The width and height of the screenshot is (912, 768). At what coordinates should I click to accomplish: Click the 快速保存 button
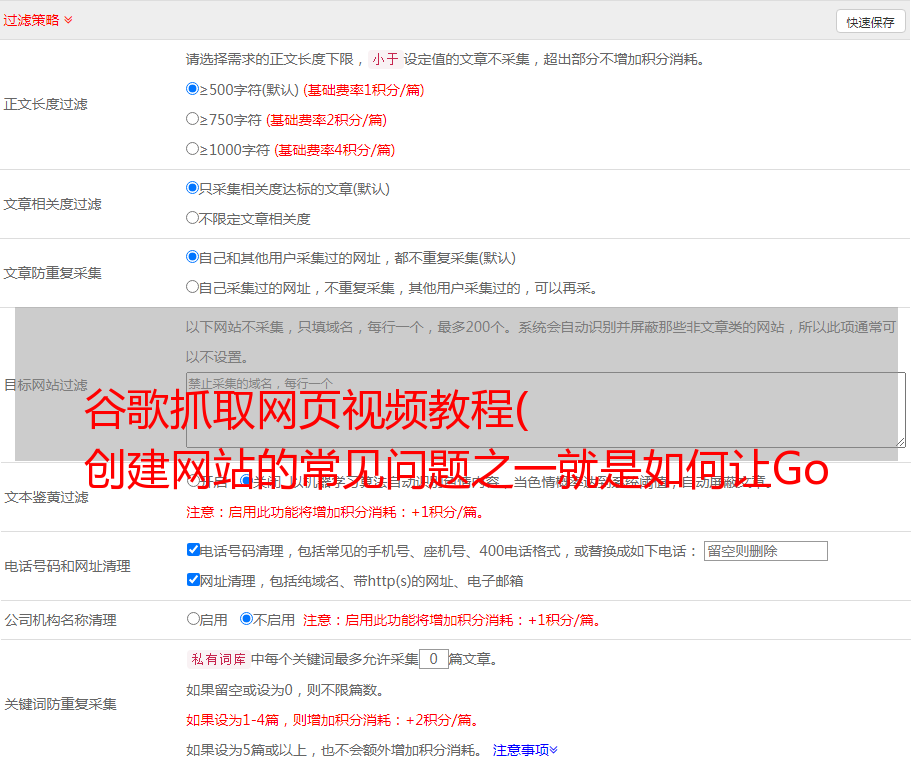[x=869, y=22]
